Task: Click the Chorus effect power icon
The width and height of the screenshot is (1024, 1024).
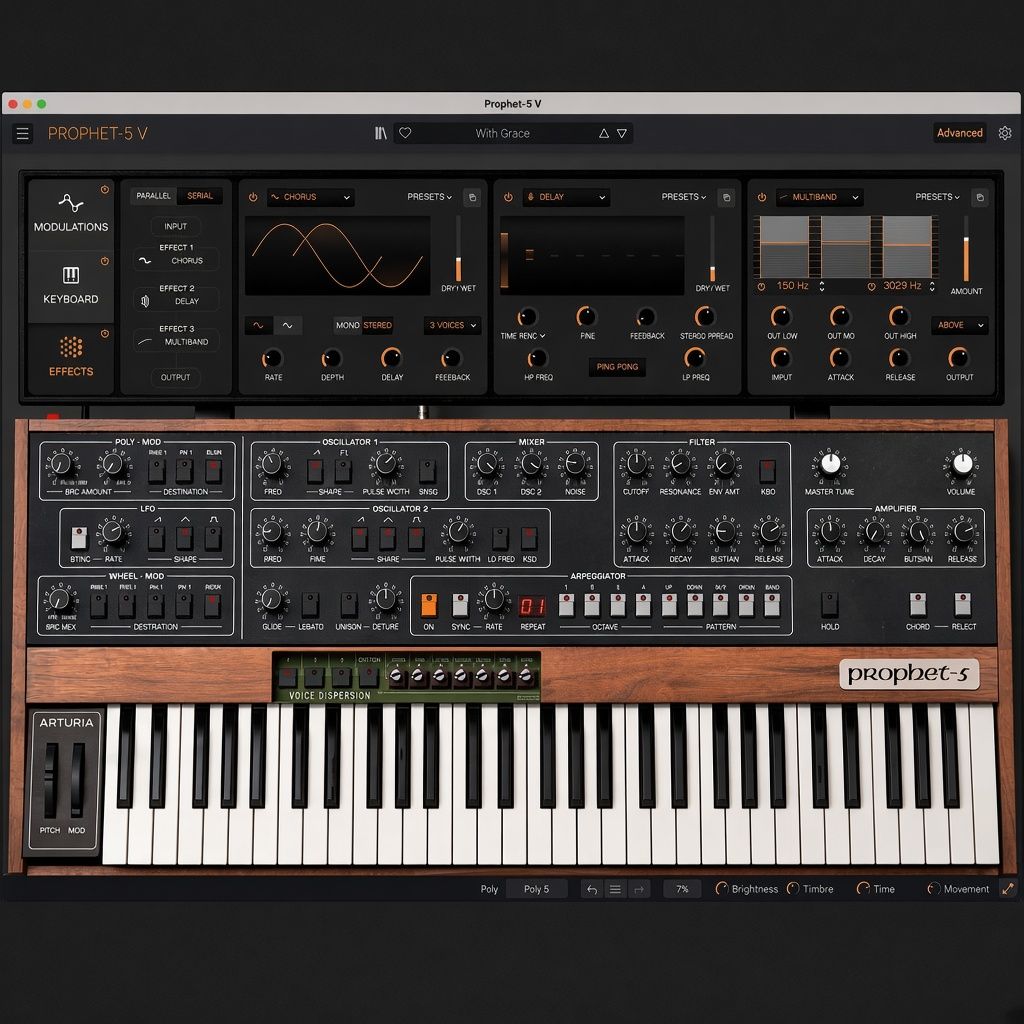Action: click(x=253, y=197)
